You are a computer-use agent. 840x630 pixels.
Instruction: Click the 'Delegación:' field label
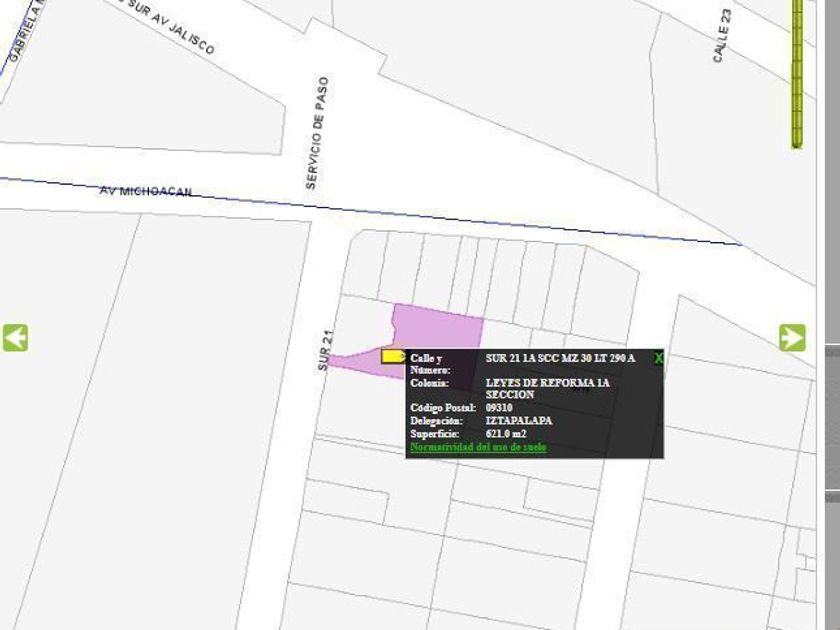tap(436, 421)
